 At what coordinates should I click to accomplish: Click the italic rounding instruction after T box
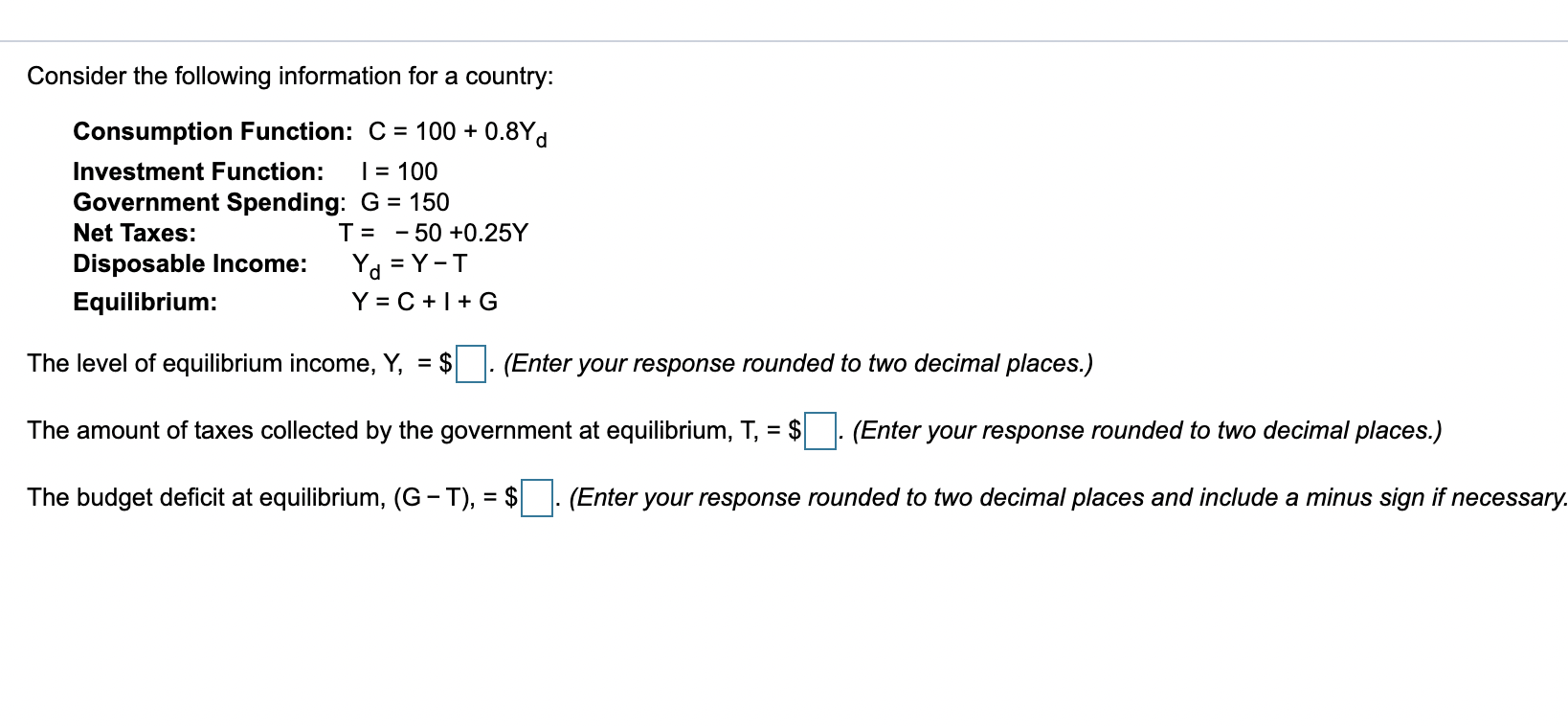click(1146, 430)
